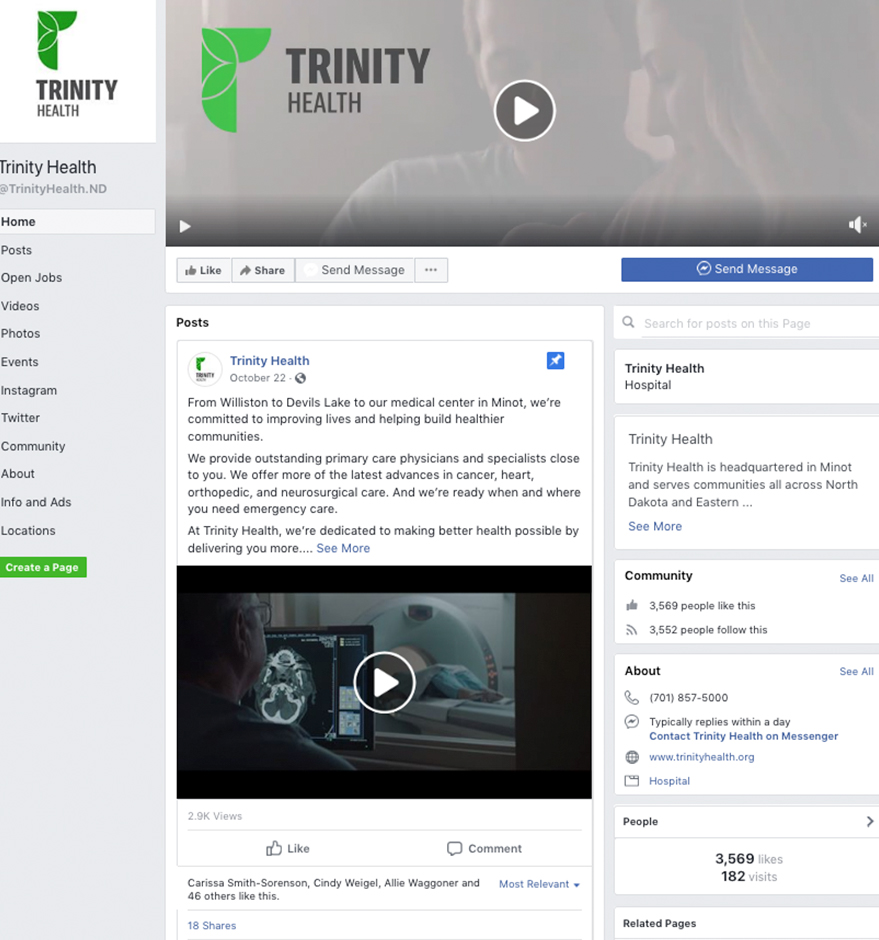Click the magnifying glass search icon

(628, 323)
